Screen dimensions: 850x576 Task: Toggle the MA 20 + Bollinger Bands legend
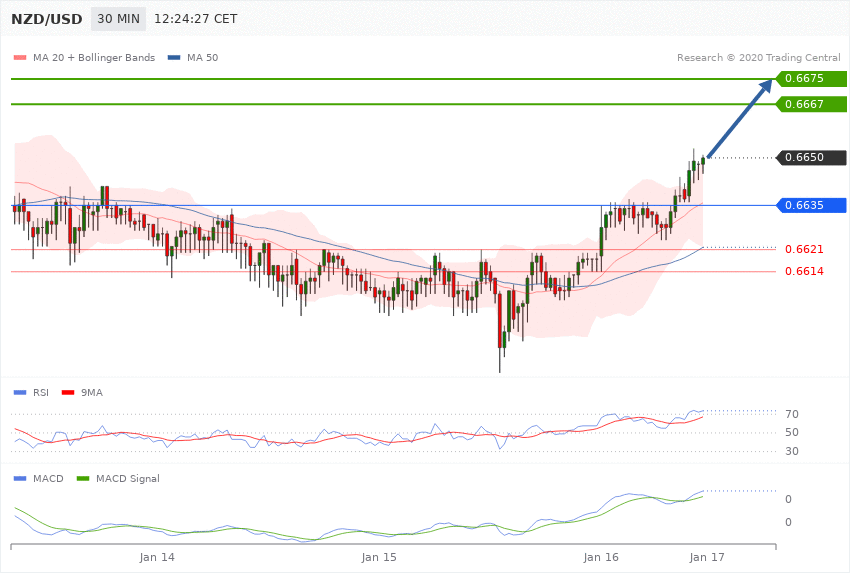point(85,57)
